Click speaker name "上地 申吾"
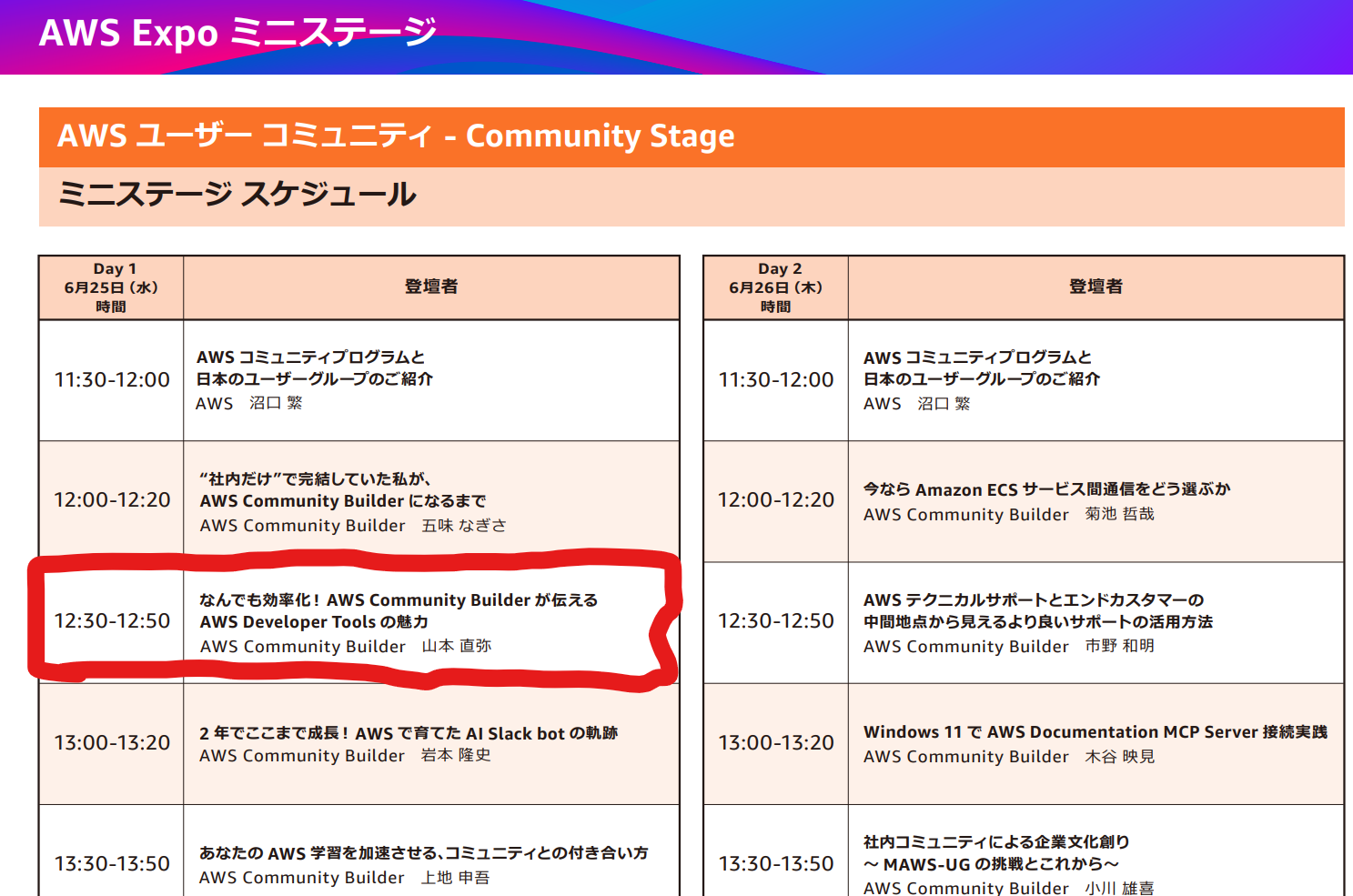Screen dimensions: 1353x896 point(455,878)
